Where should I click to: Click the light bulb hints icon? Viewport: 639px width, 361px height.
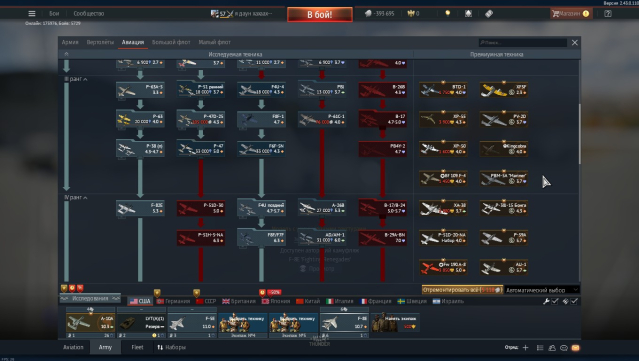pyautogui.click(x=447, y=13)
